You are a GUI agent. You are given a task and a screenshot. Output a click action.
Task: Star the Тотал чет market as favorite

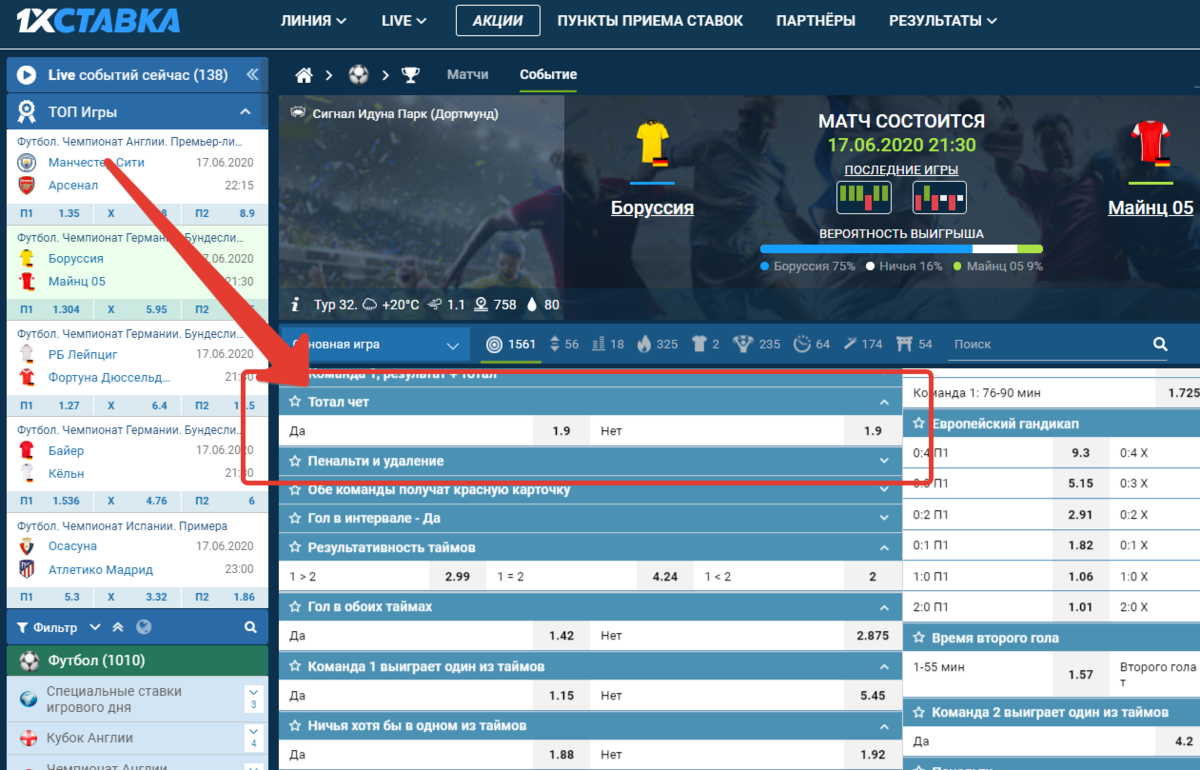pyautogui.click(x=295, y=402)
